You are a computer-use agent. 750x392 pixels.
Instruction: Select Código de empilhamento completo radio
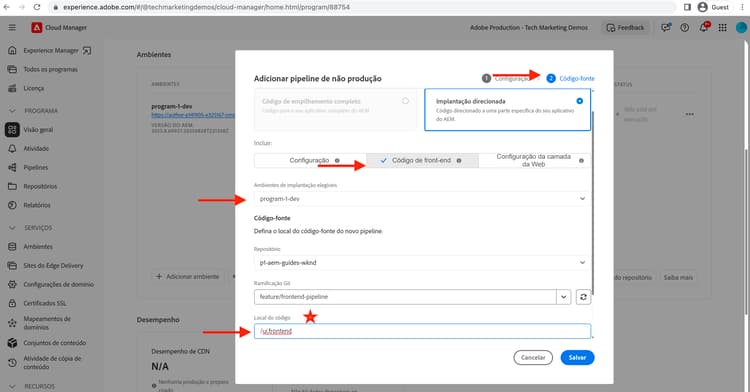coord(405,101)
